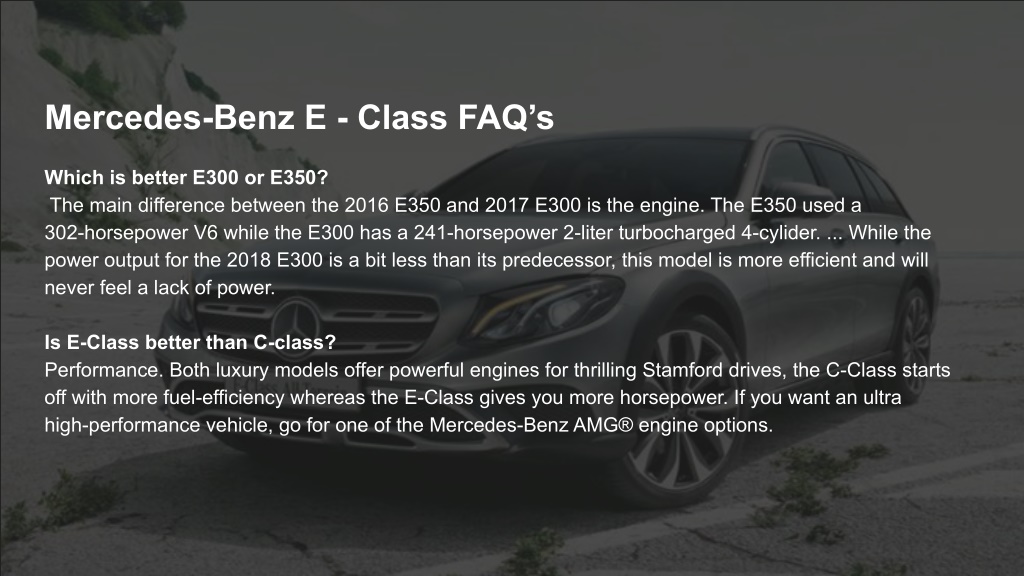Click the "Is E-Class better than C-class?" heading
The image size is (1024, 576).
pyautogui.click(x=190, y=342)
